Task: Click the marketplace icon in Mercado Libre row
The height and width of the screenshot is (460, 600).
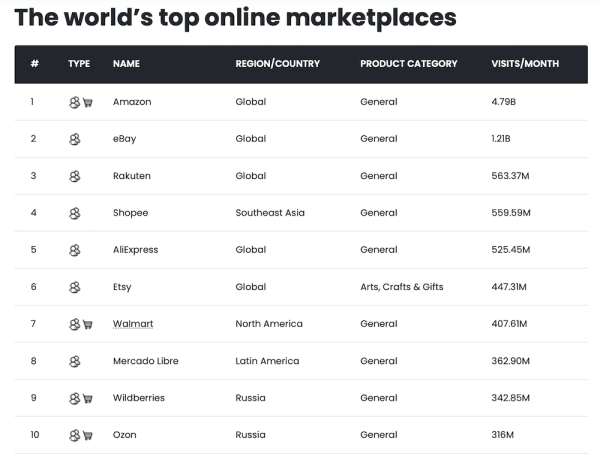Action: point(74,361)
